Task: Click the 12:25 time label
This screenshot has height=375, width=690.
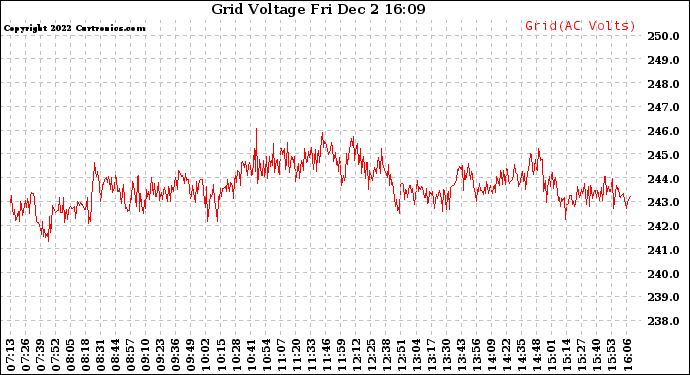Action: tap(370, 355)
